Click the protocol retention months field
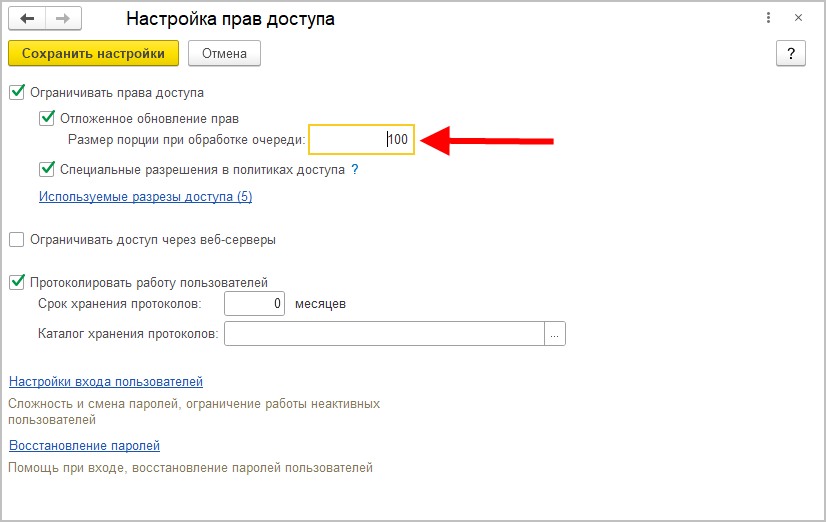Viewport: 826px width, 522px height. 255,304
